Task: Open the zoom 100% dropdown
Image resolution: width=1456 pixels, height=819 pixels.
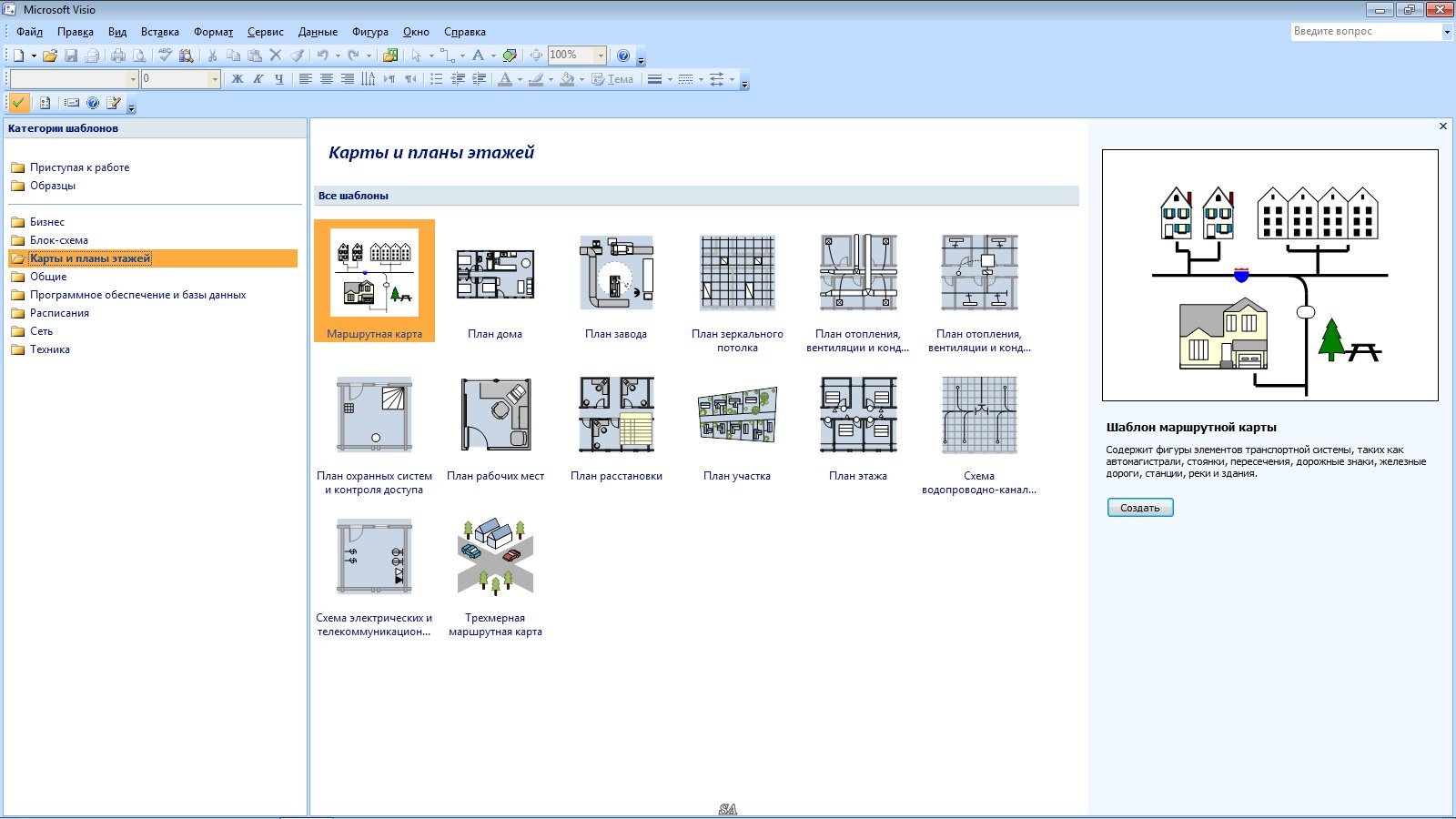Action: click(x=601, y=56)
